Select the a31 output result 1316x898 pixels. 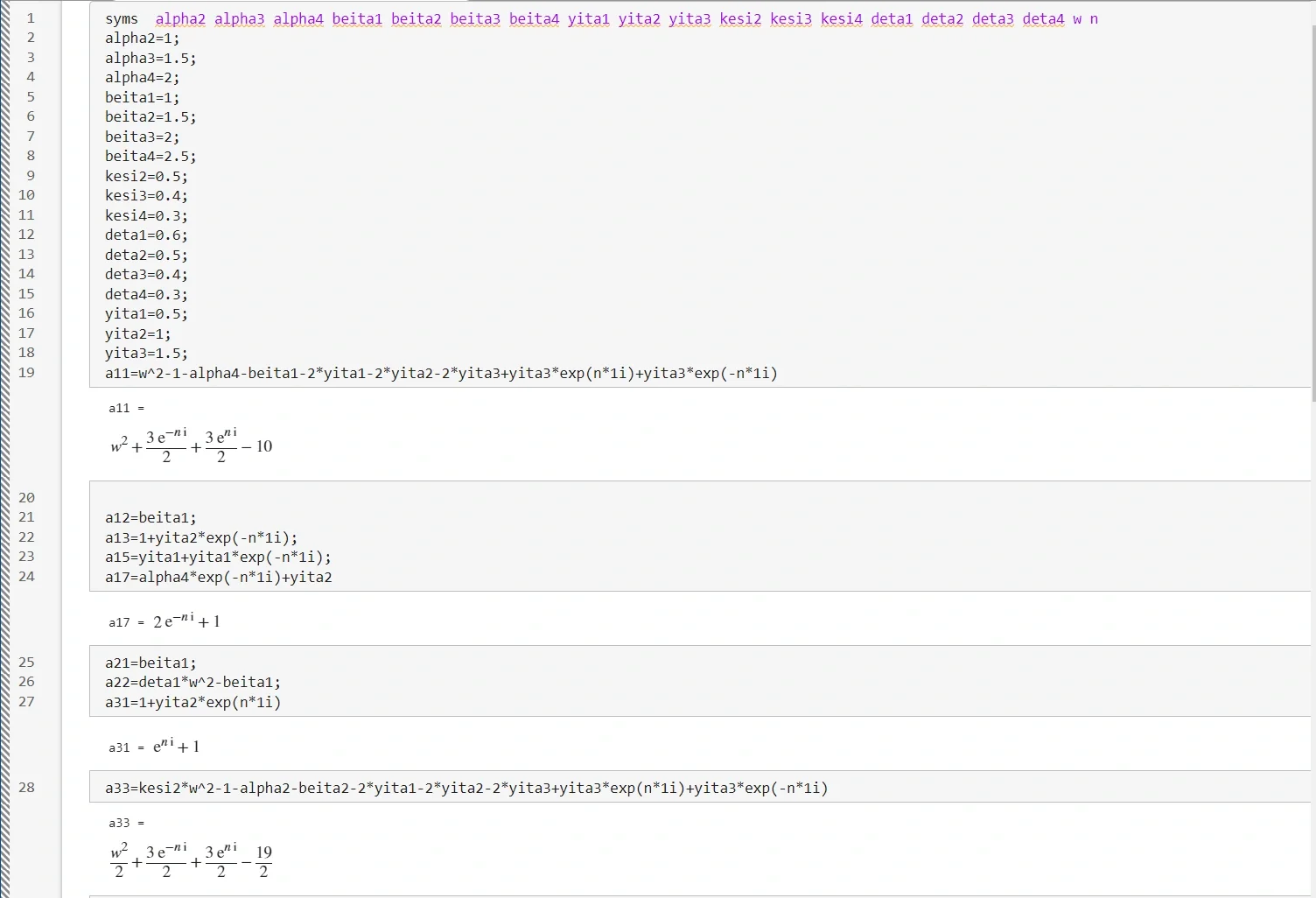155,747
